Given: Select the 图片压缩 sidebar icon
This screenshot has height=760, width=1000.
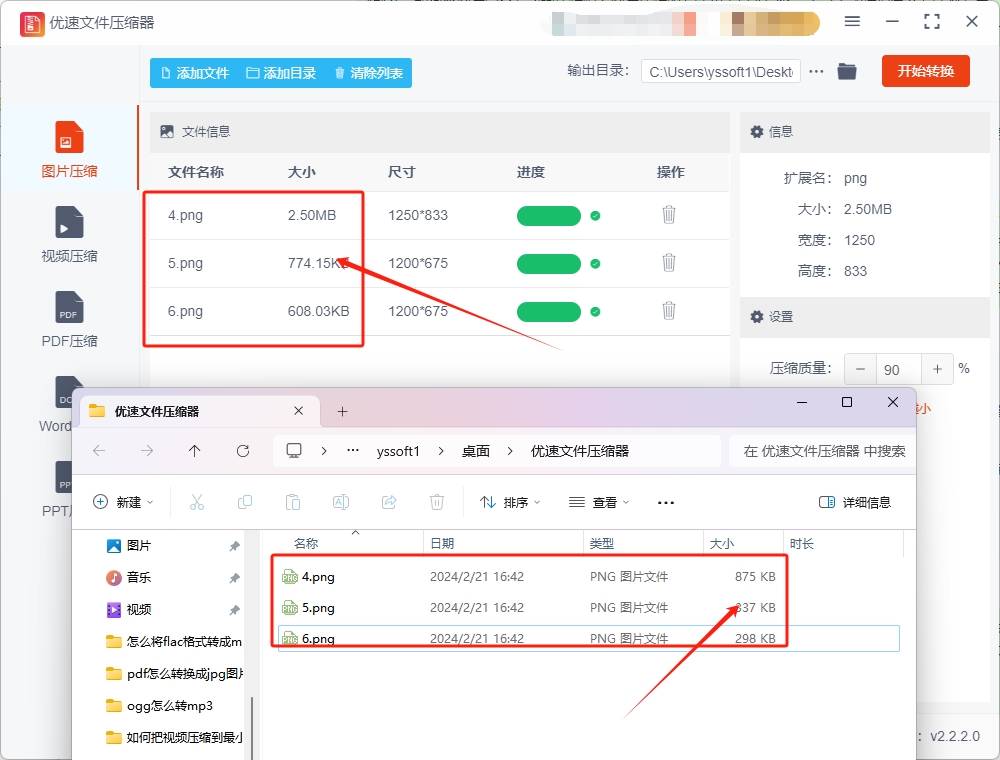Looking at the screenshot, I should [x=68, y=148].
